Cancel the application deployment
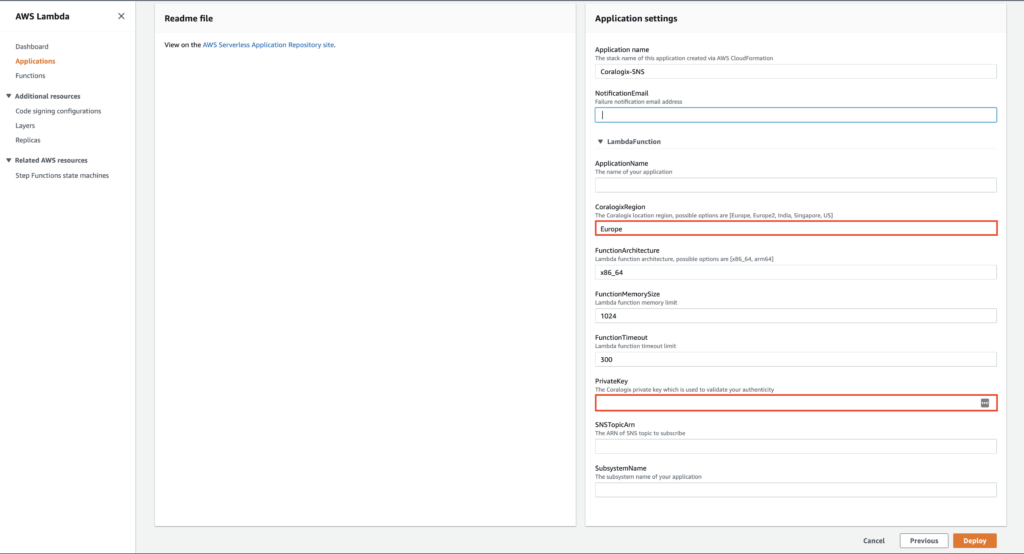This screenshot has height=554, width=1024. [873, 540]
